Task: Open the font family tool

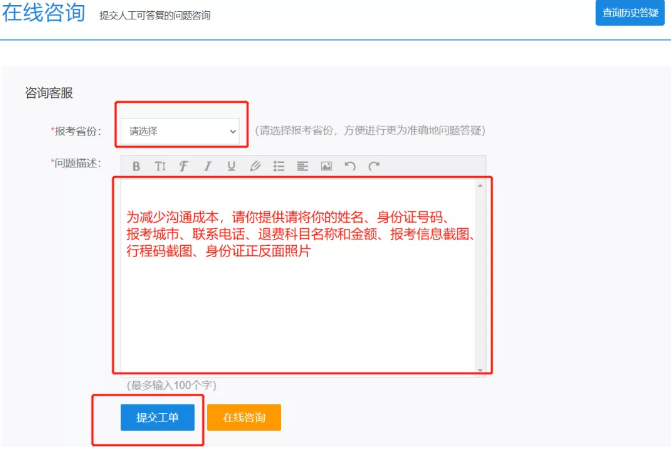Action: (184, 166)
